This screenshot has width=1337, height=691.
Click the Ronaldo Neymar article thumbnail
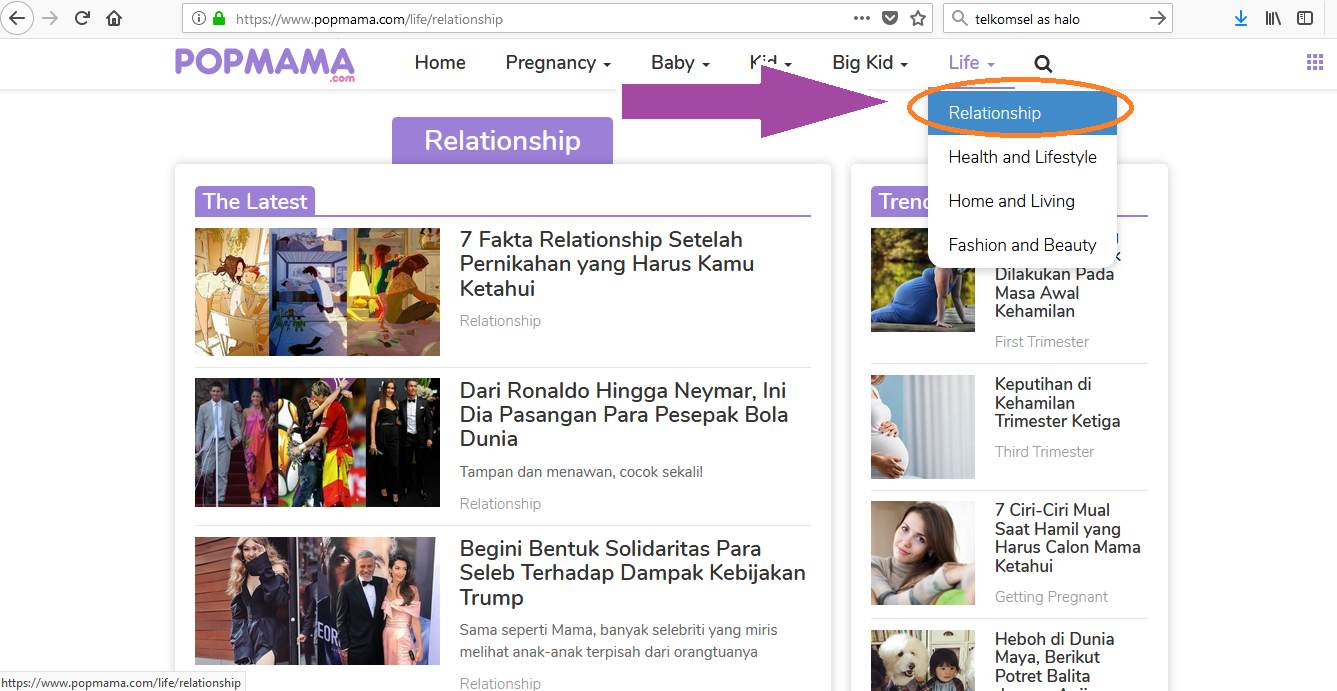click(317, 442)
